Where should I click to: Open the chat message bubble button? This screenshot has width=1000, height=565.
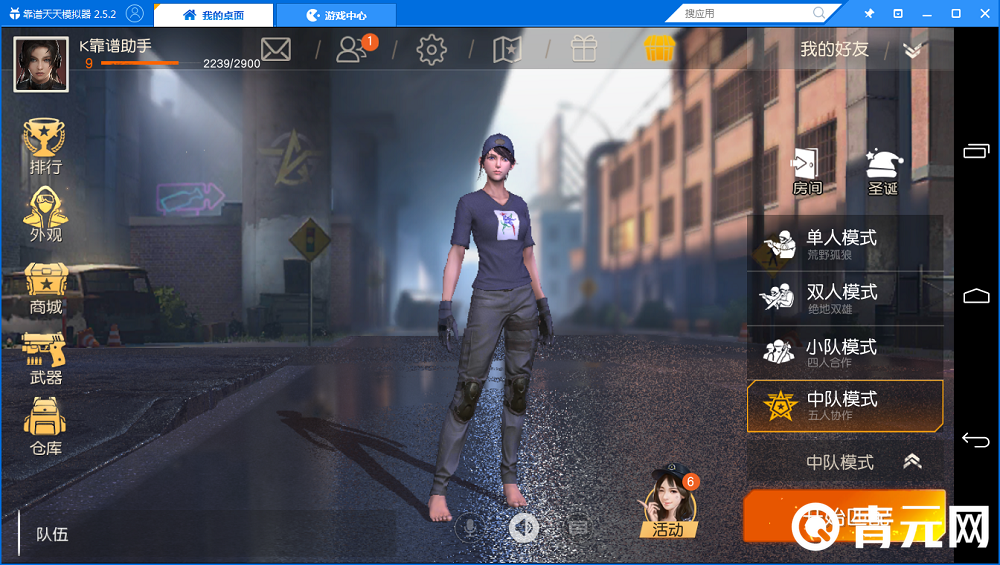[x=578, y=527]
